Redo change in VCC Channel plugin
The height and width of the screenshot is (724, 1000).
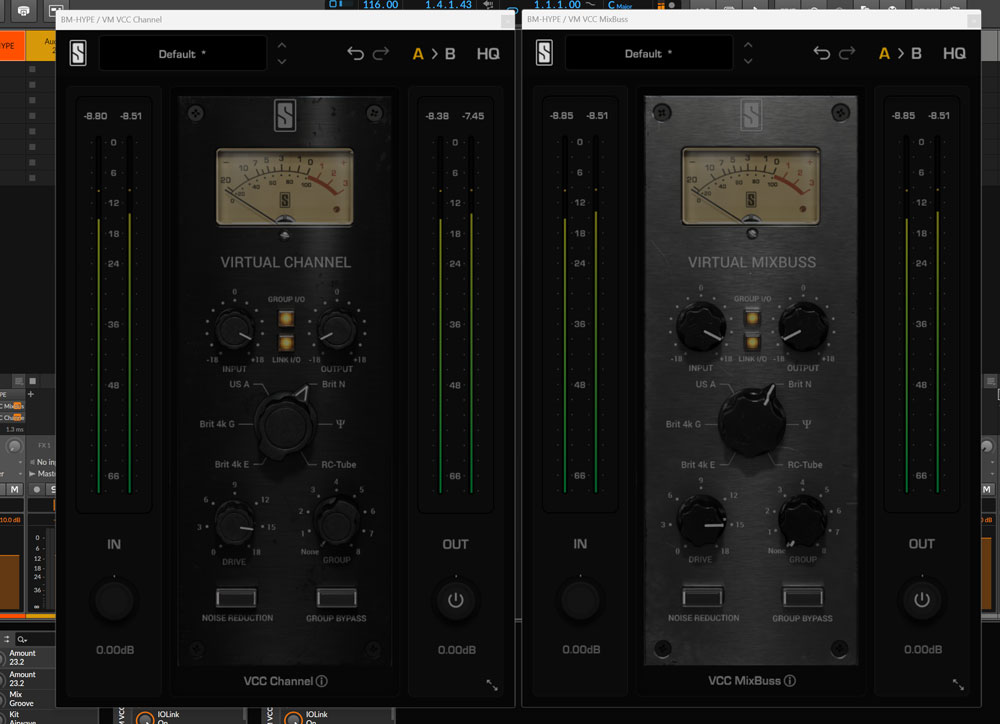tap(381, 54)
